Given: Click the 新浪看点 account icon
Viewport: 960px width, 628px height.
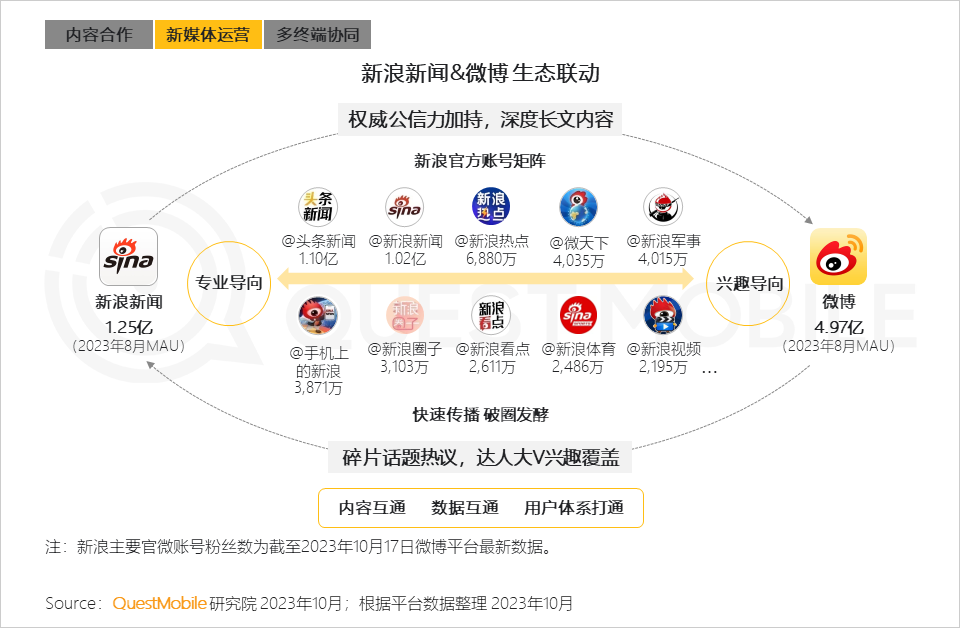Looking at the screenshot, I should [x=489, y=314].
